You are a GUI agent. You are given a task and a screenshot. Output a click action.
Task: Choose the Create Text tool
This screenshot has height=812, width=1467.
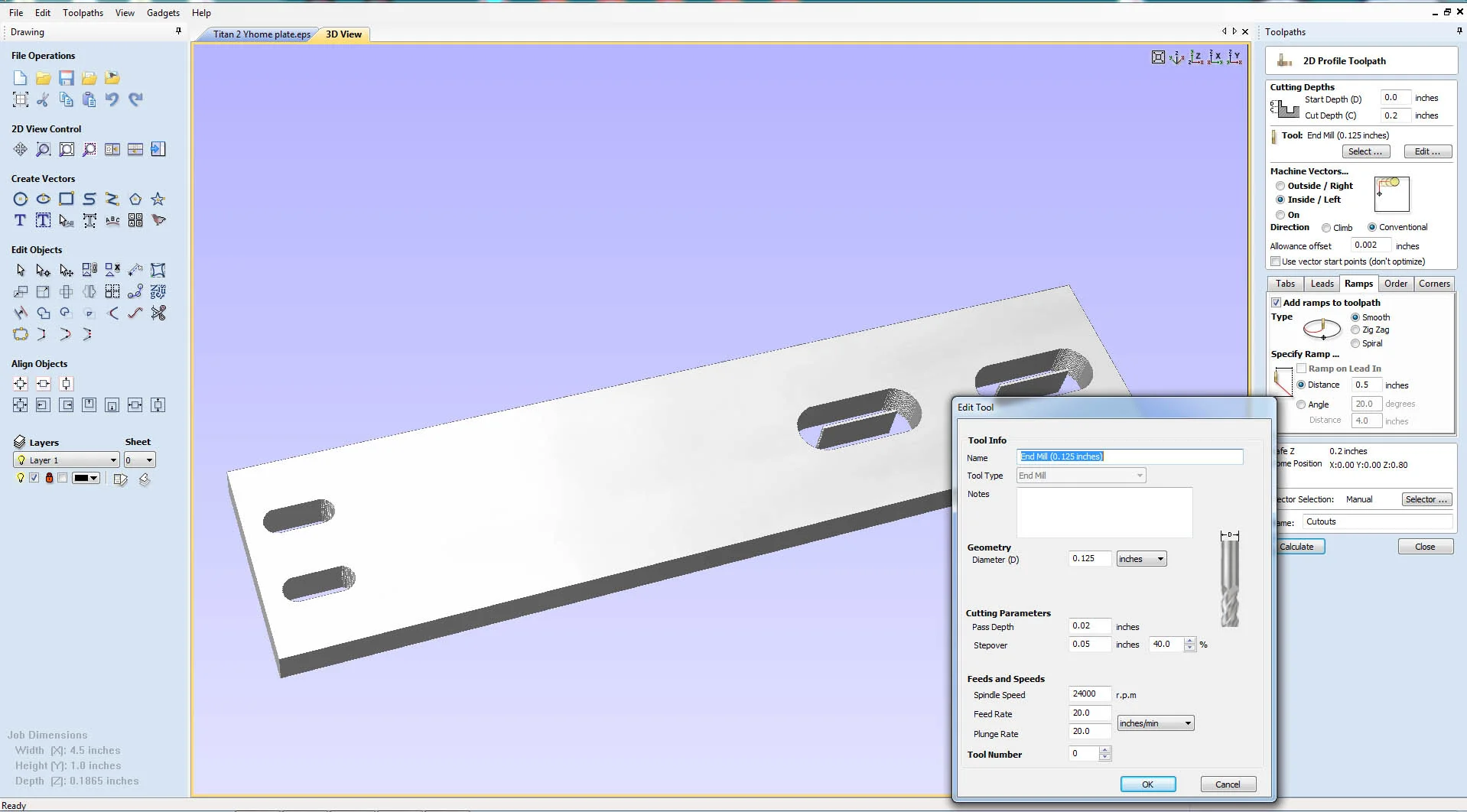click(21, 220)
